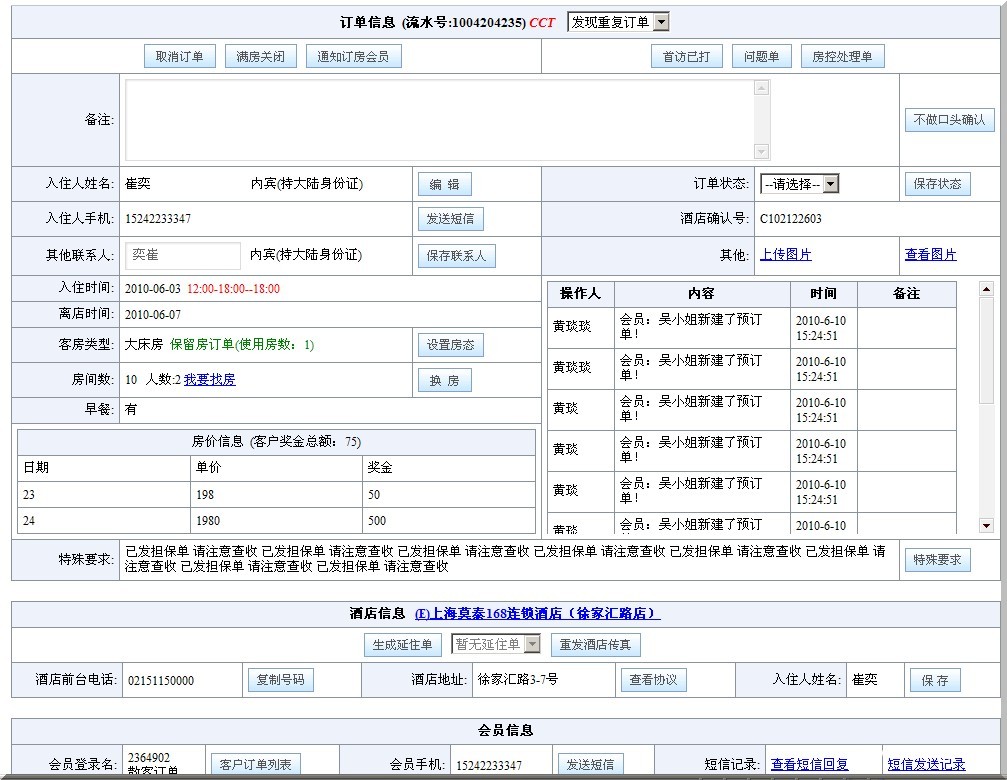Image resolution: width=1007 pixels, height=780 pixels.
Task: Click the bonus 500 cell
Action: click(x=449, y=521)
